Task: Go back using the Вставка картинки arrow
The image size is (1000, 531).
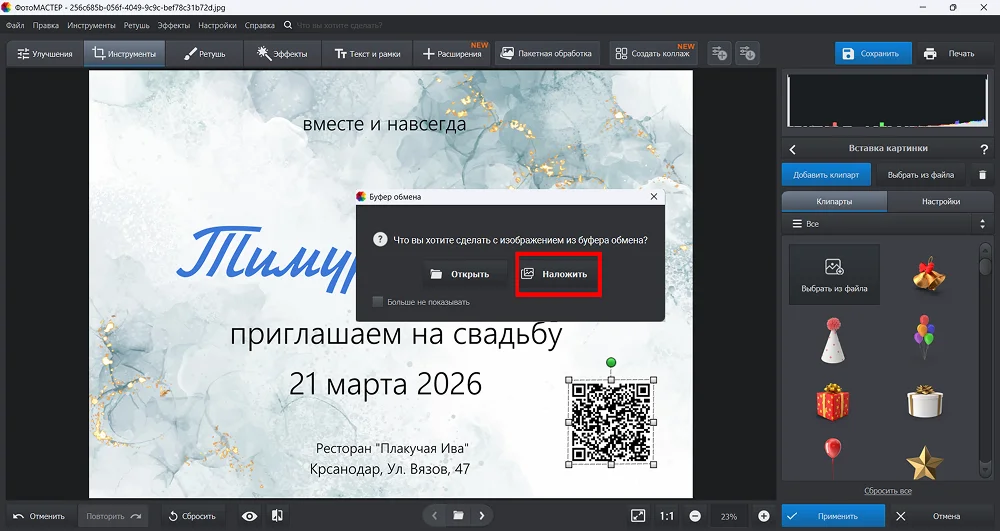Action: click(793, 149)
